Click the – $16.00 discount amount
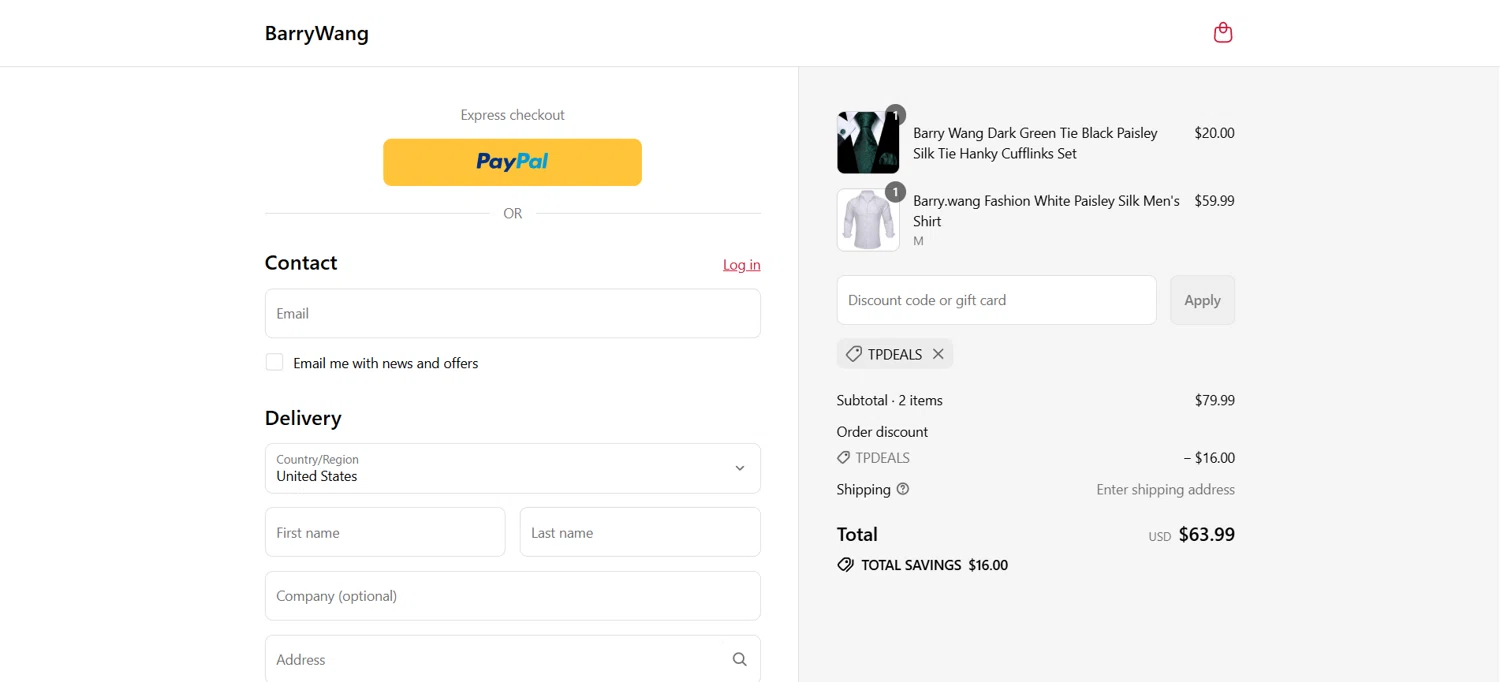 point(1209,458)
